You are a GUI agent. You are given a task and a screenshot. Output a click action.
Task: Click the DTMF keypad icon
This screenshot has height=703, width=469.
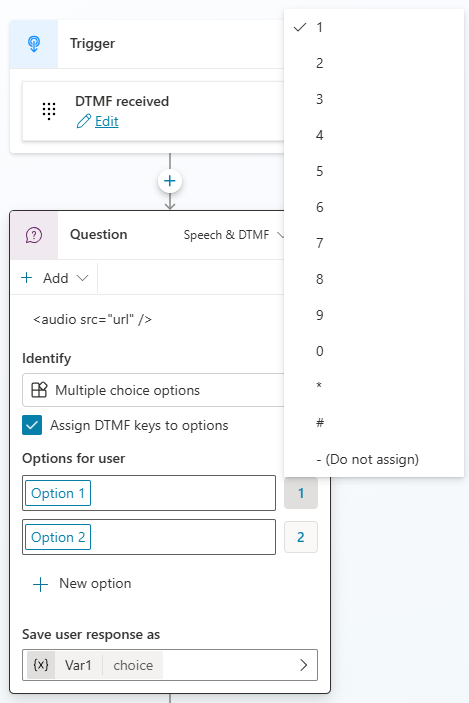coord(49,110)
